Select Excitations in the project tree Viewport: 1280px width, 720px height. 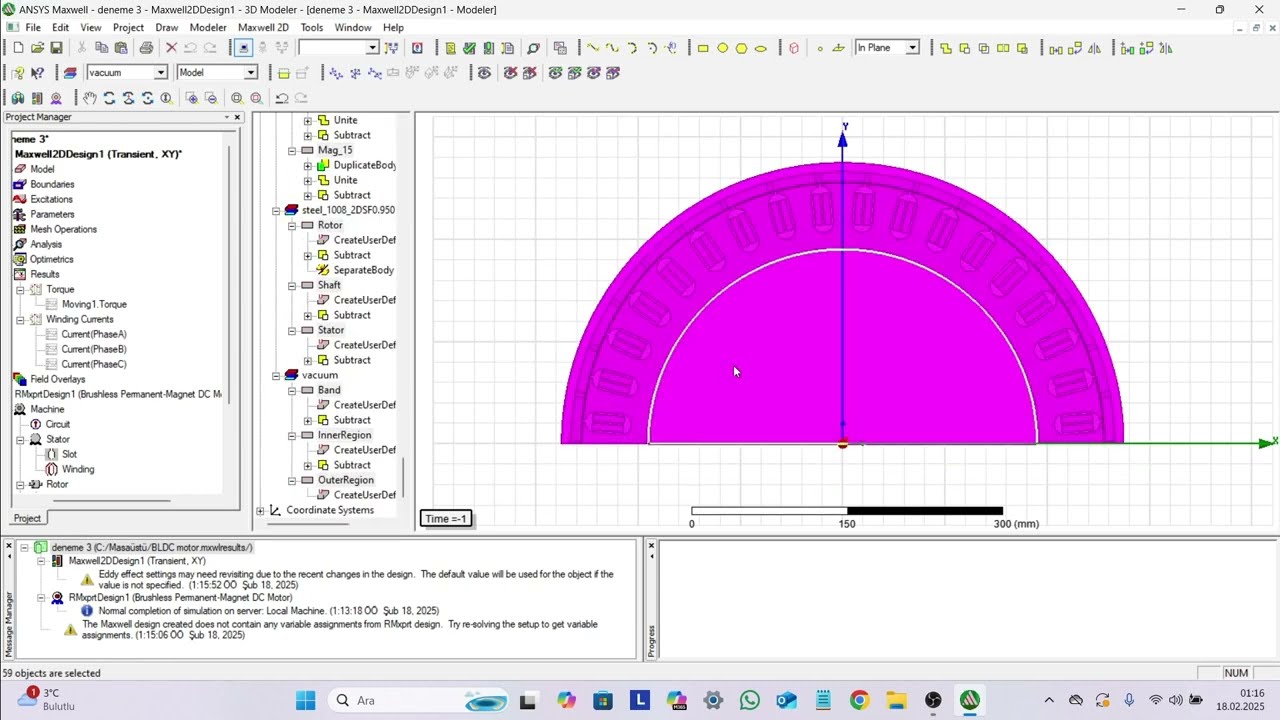coord(52,199)
